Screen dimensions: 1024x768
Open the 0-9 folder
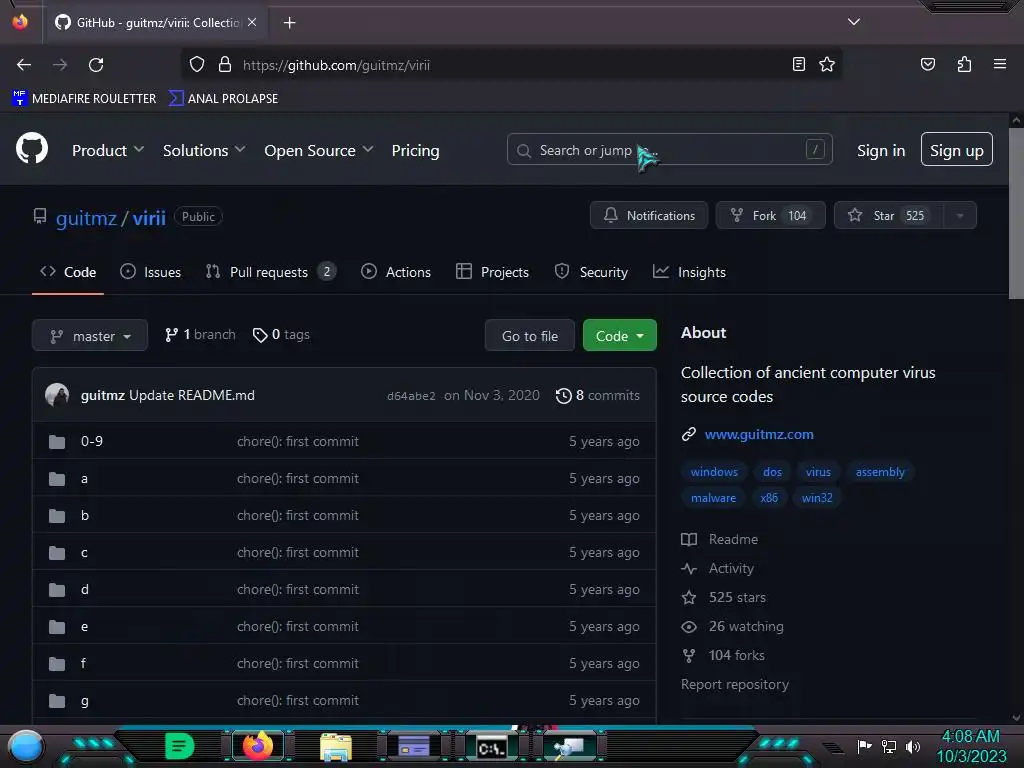91,441
